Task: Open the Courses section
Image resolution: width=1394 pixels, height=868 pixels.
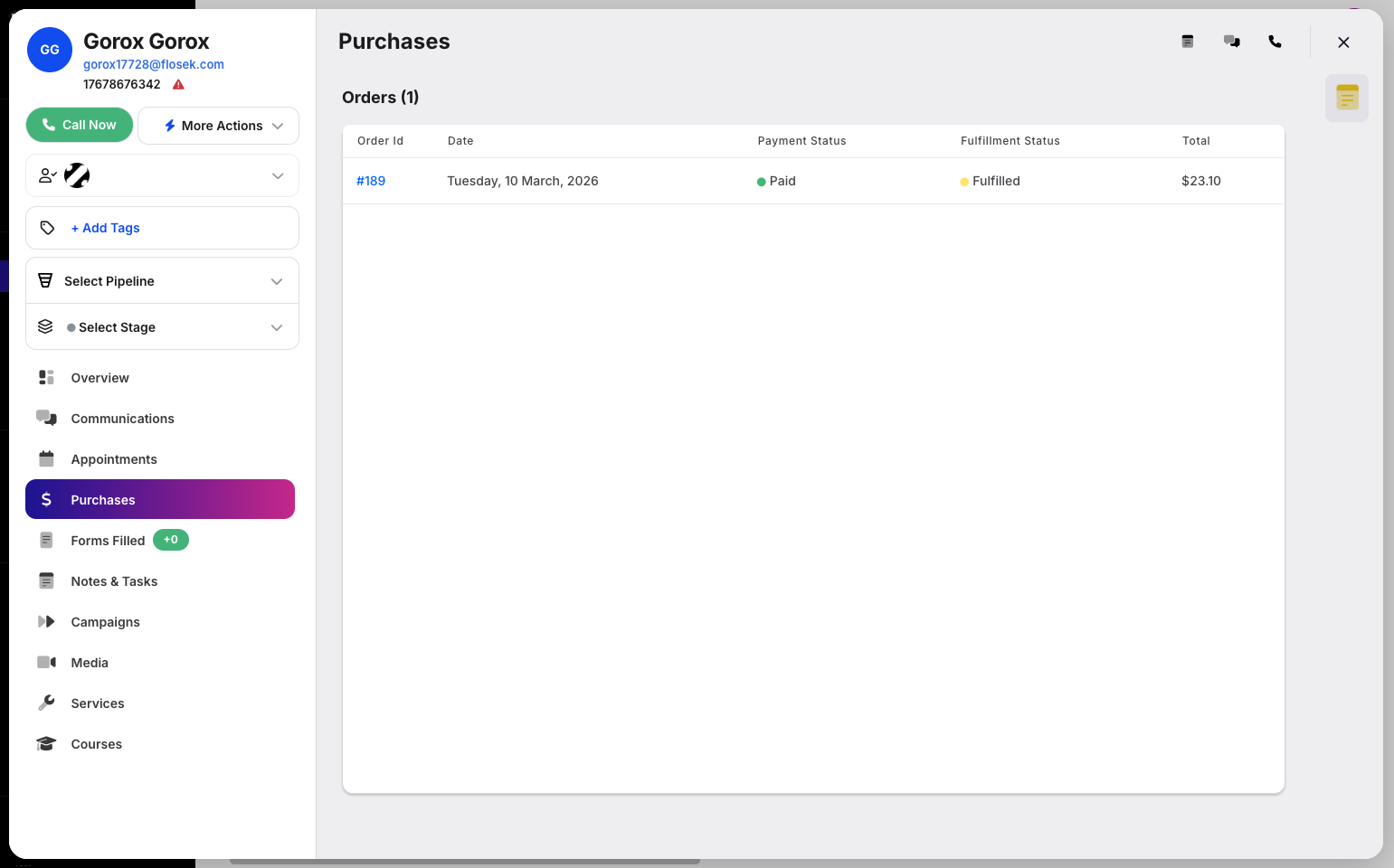Action: tap(160, 744)
